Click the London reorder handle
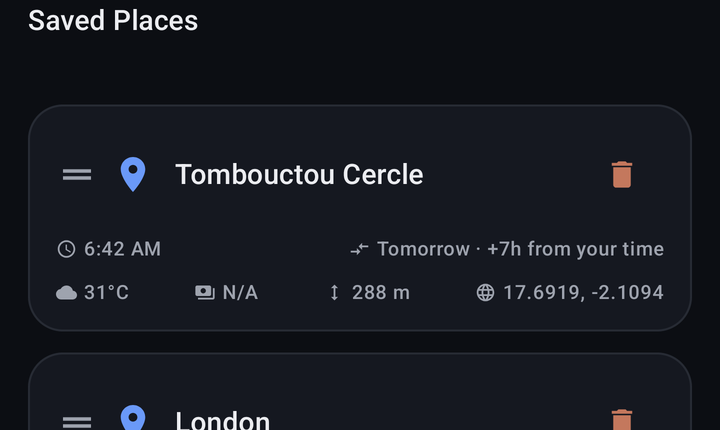 click(x=77, y=422)
